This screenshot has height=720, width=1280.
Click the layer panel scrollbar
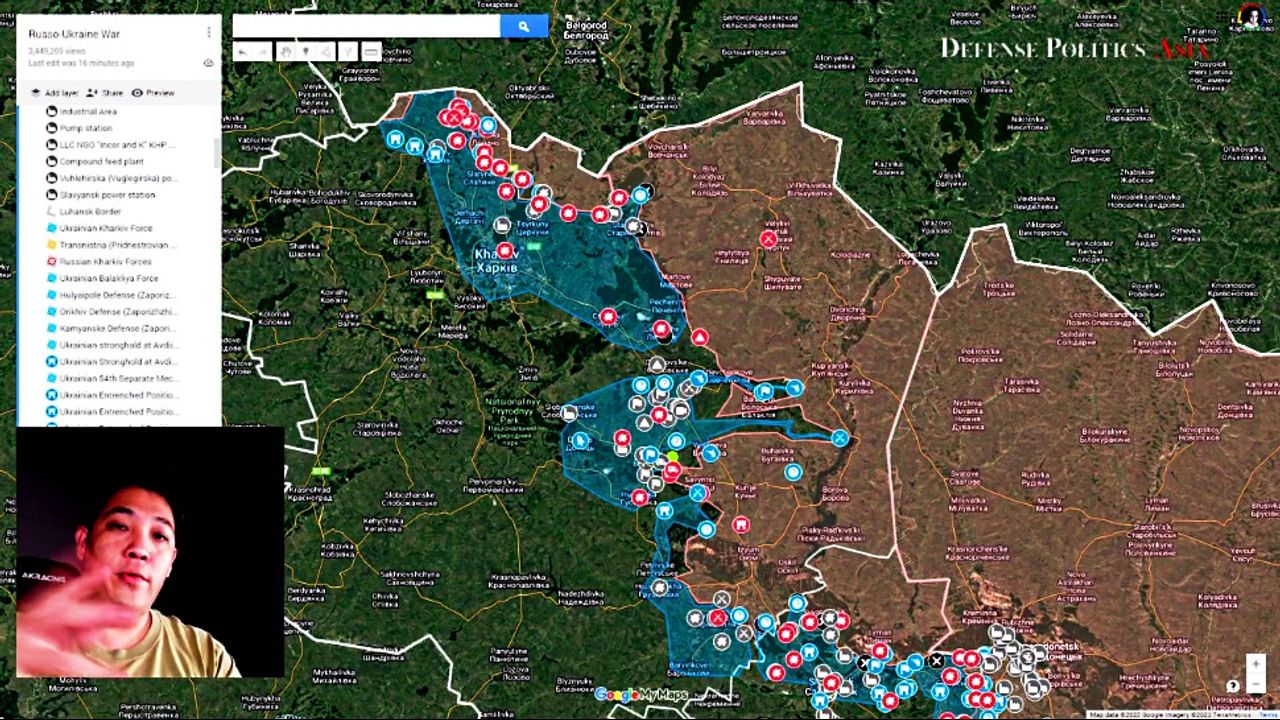[x=216, y=152]
